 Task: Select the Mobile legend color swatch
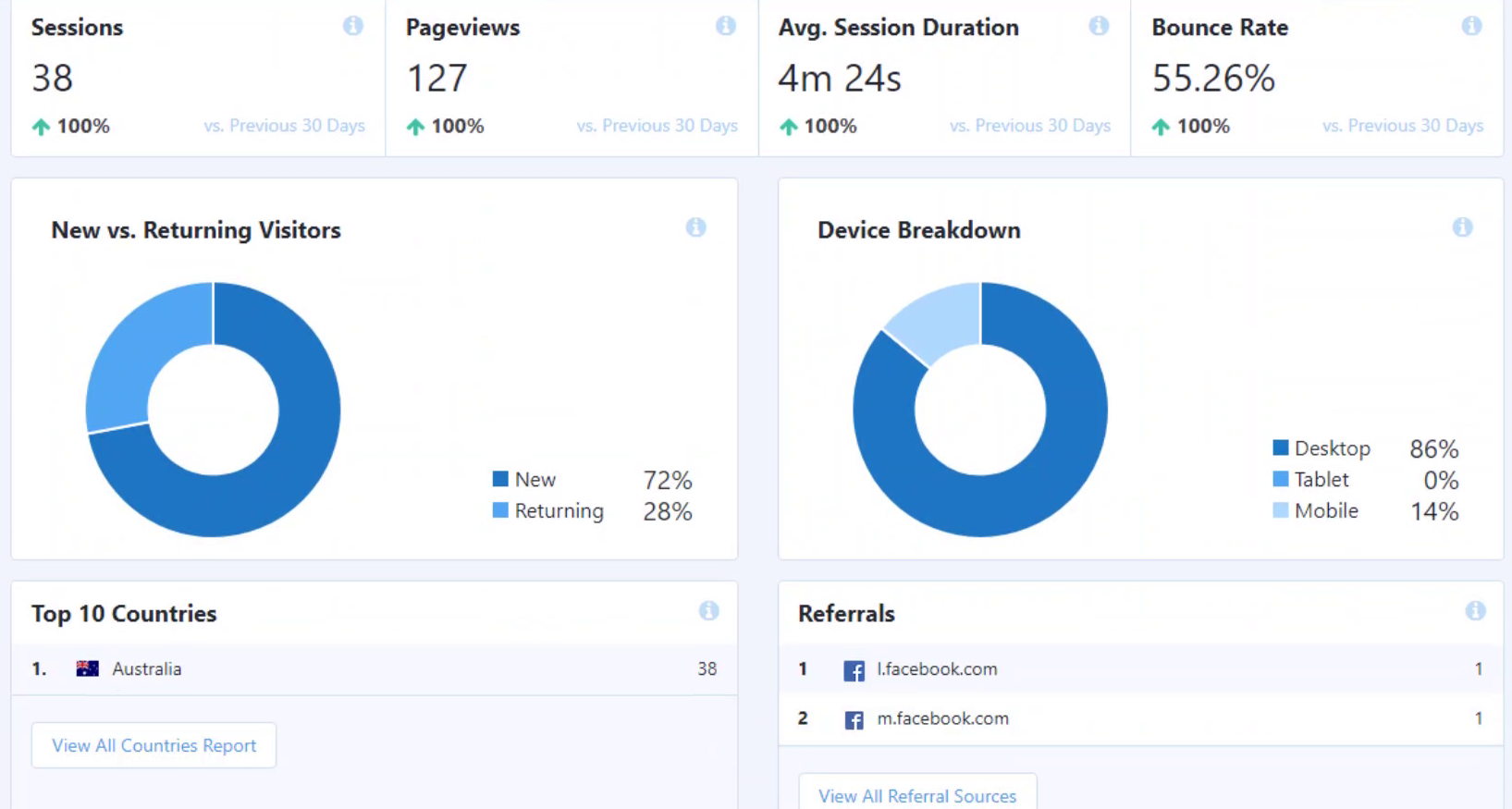tap(1281, 510)
